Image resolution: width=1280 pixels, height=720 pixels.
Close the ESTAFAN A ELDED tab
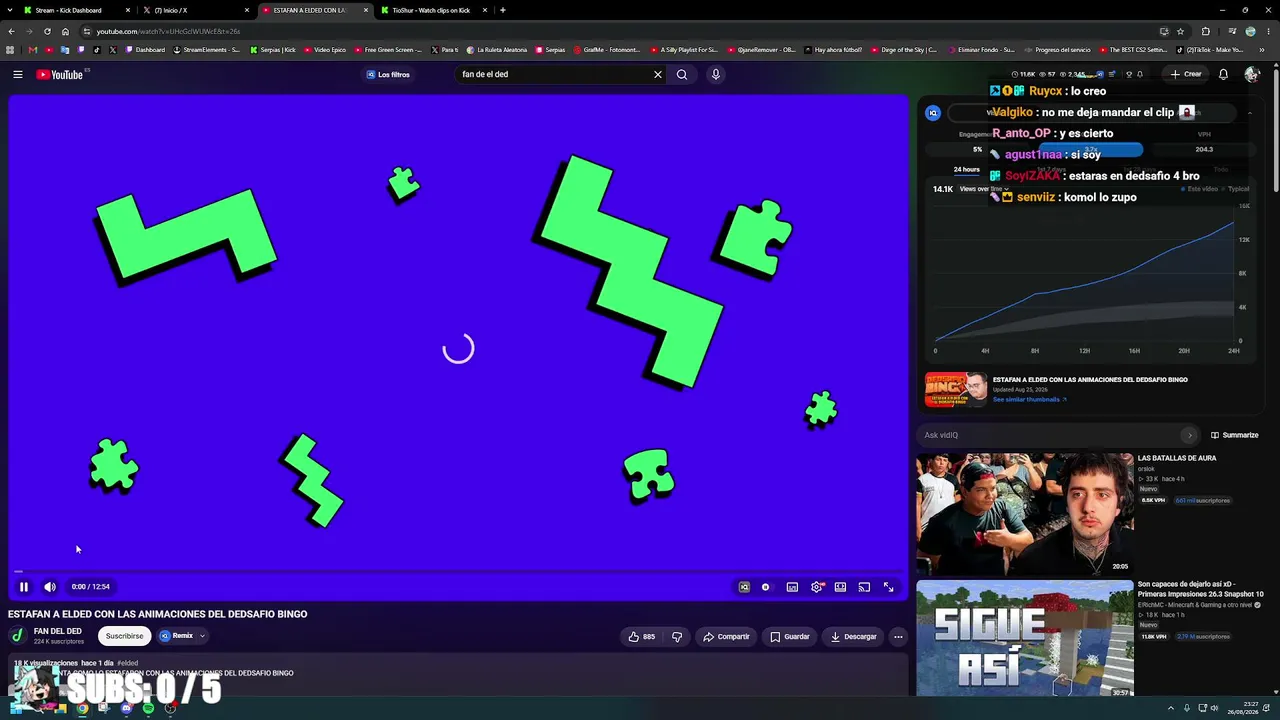[x=366, y=10]
